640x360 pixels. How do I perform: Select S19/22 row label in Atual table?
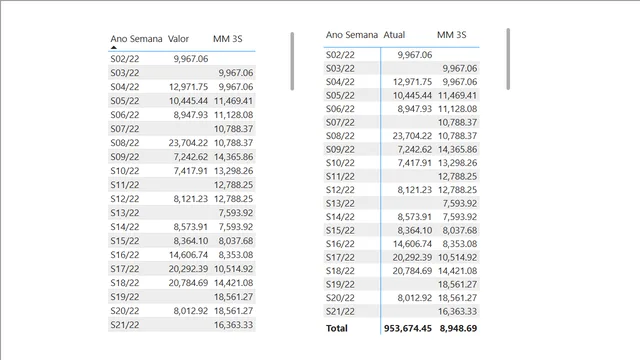click(x=340, y=284)
